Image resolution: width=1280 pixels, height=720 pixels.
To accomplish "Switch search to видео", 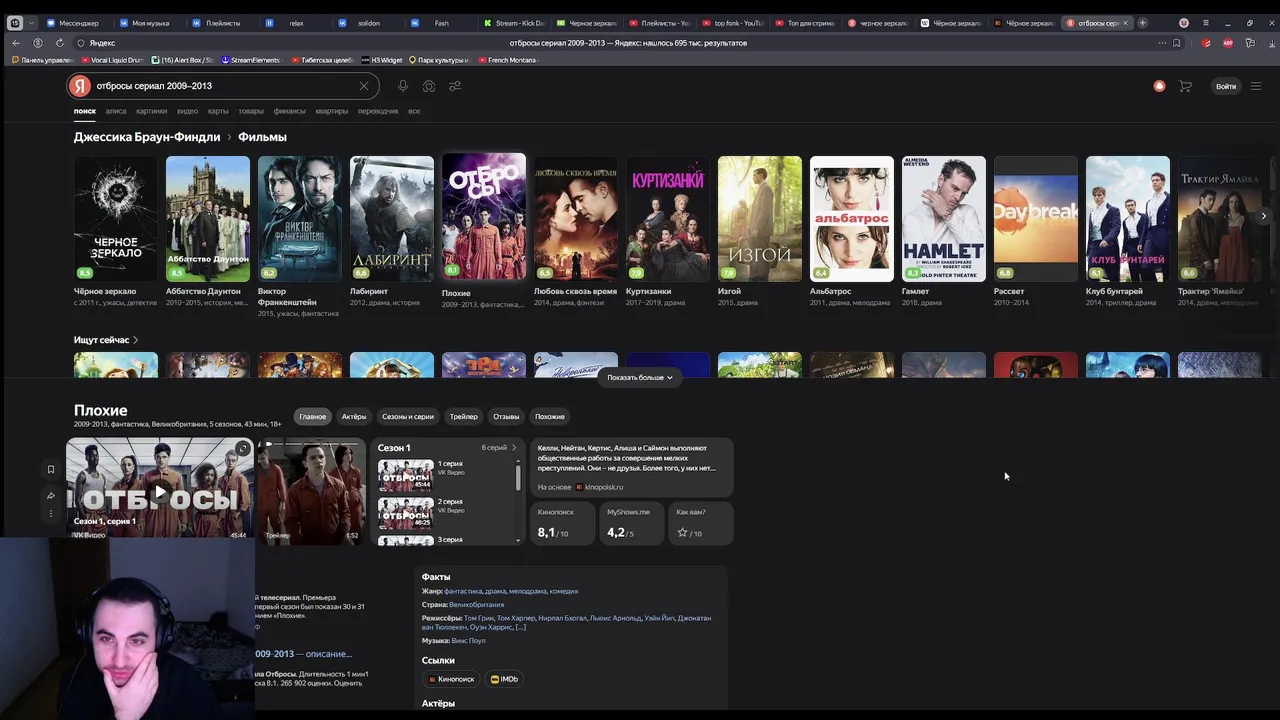I will click(x=188, y=111).
